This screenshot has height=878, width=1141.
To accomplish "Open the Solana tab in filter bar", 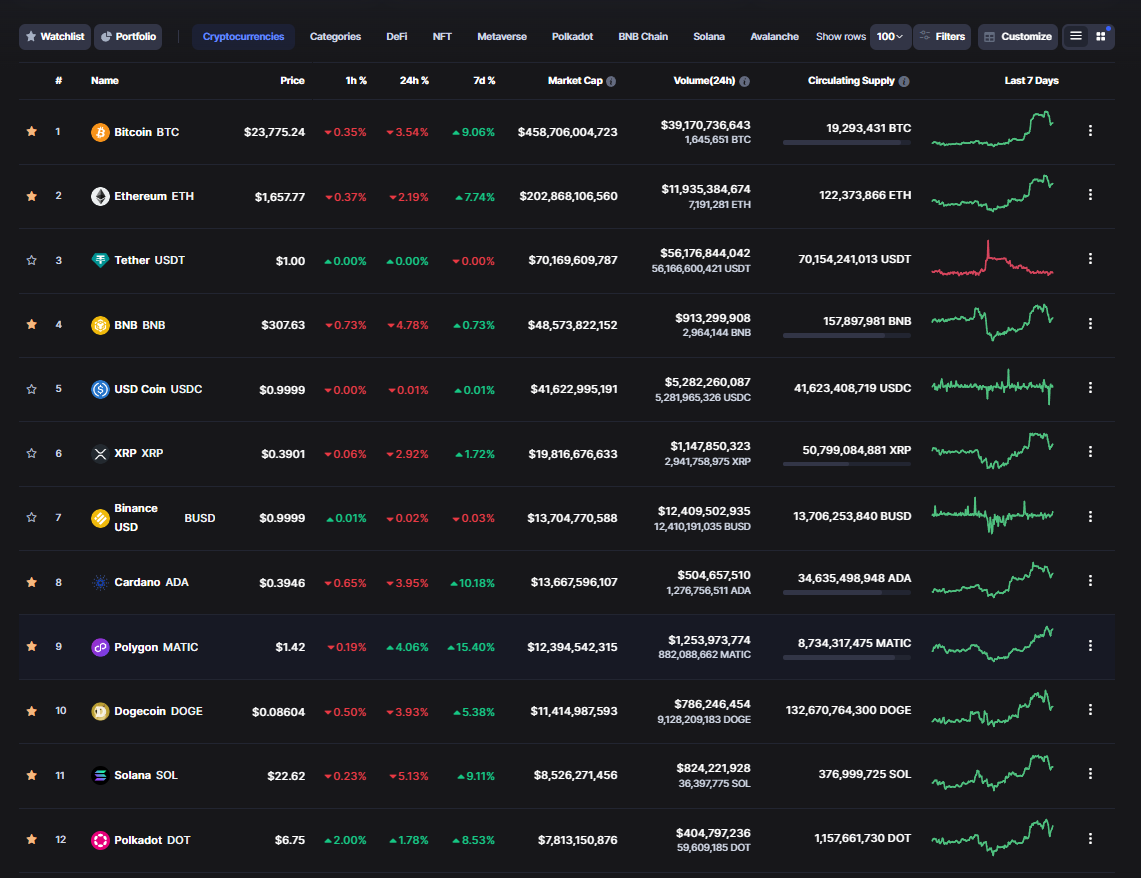I will click(x=709, y=36).
